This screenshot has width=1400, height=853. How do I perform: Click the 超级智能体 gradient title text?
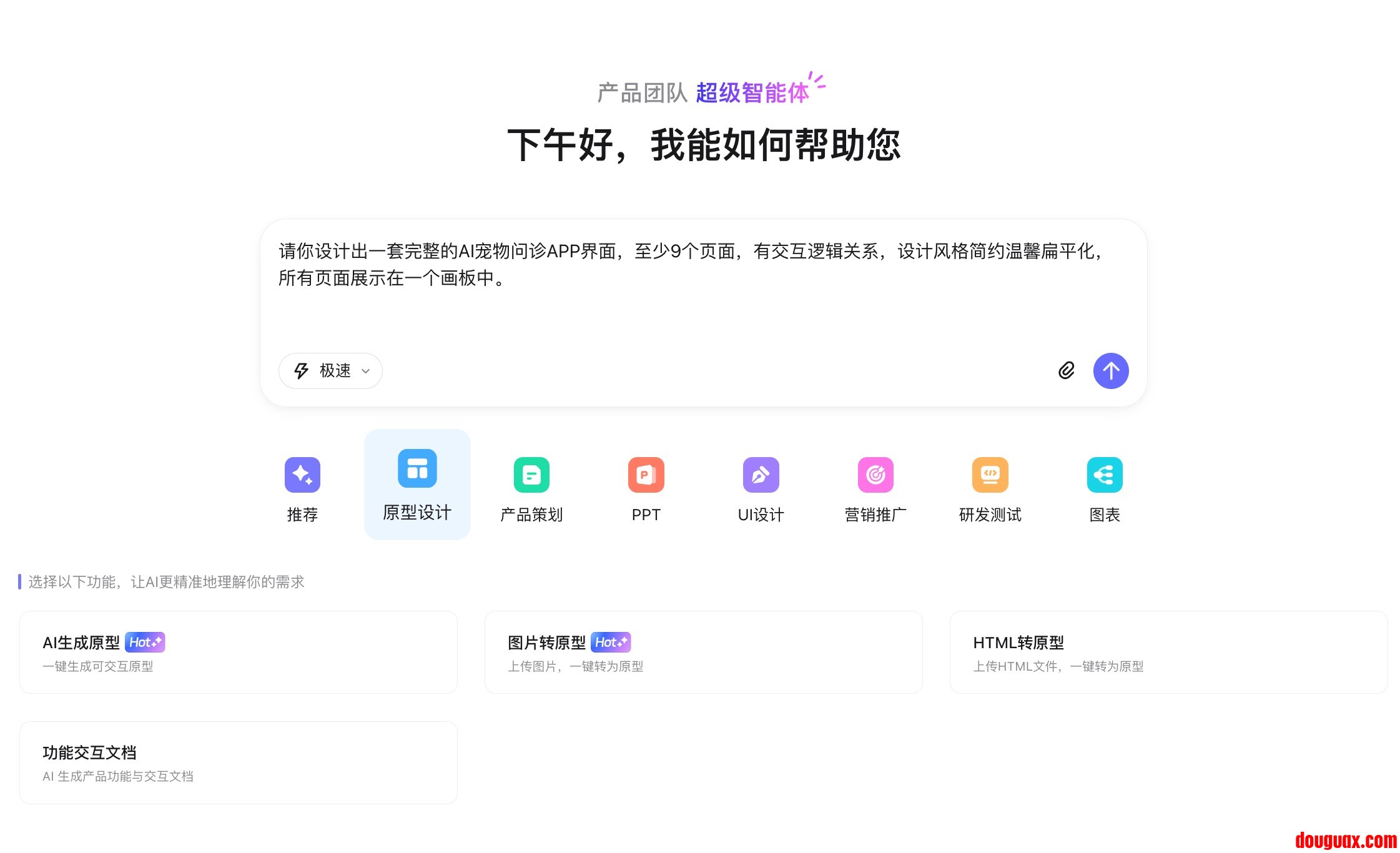pyautogui.click(x=752, y=93)
